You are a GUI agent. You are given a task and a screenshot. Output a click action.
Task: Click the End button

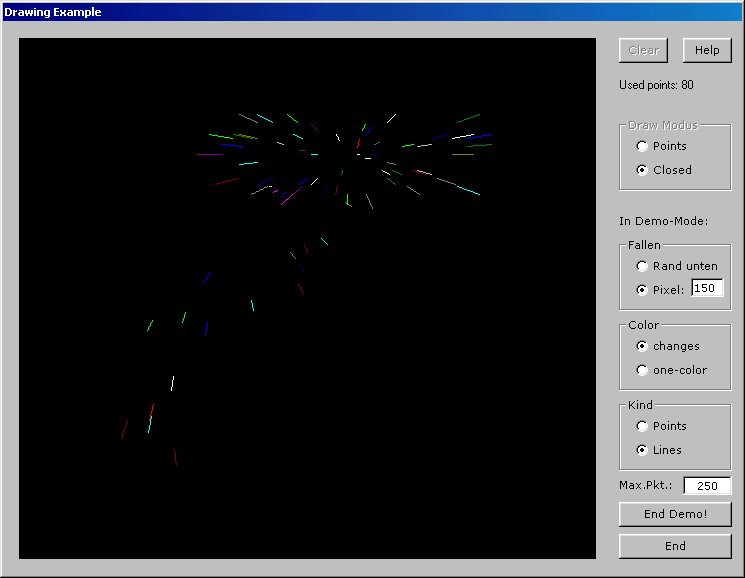pyautogui.click(x=675, y=546)
